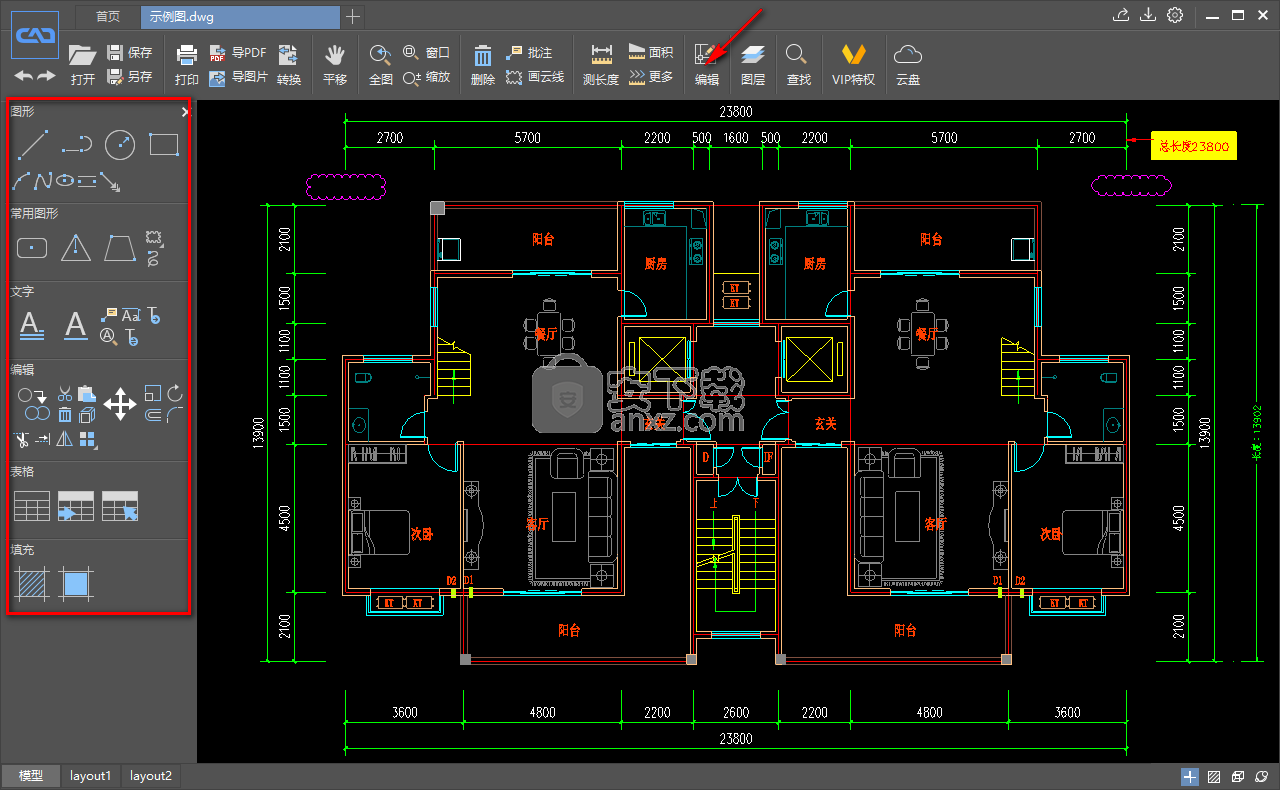Activate the four-arrow Move tool
This screenshot has width=1280, height=790.
(120, 404)
